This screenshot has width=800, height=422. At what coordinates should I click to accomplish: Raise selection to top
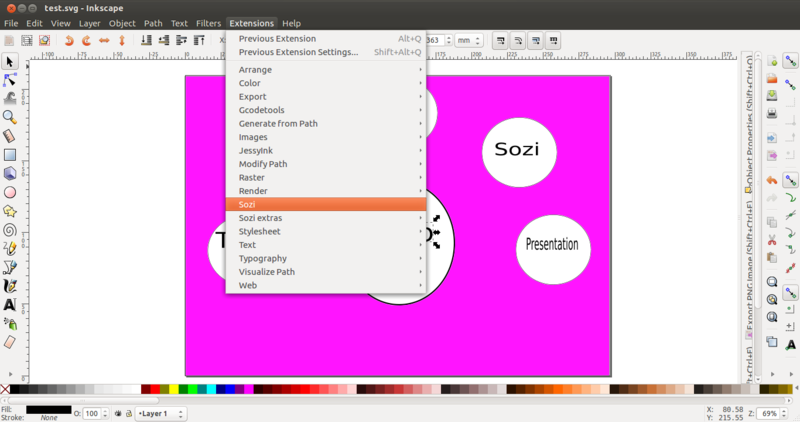click(199, 40)
